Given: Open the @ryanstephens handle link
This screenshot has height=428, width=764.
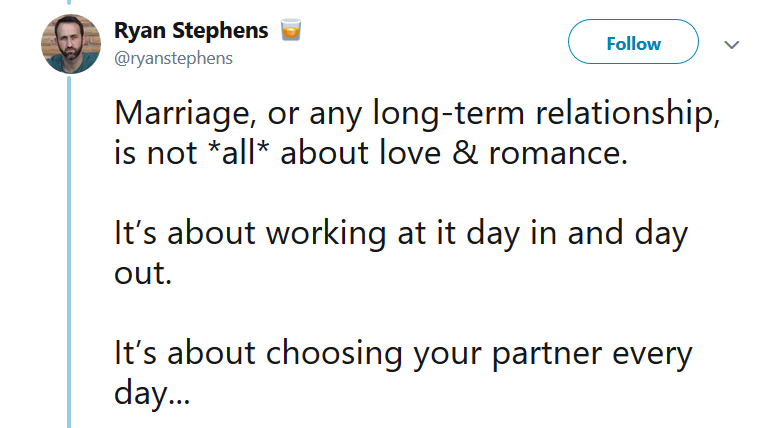Looking at the screenshot, I should [173, 58].
